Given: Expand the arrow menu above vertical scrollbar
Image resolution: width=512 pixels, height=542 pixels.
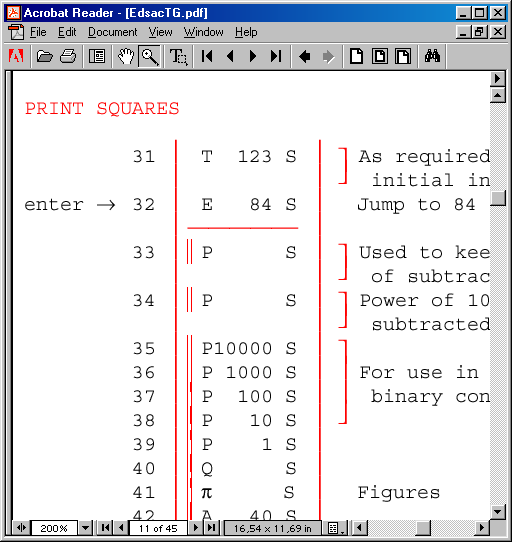Looking at the screenshot, I should click(497, 79).
